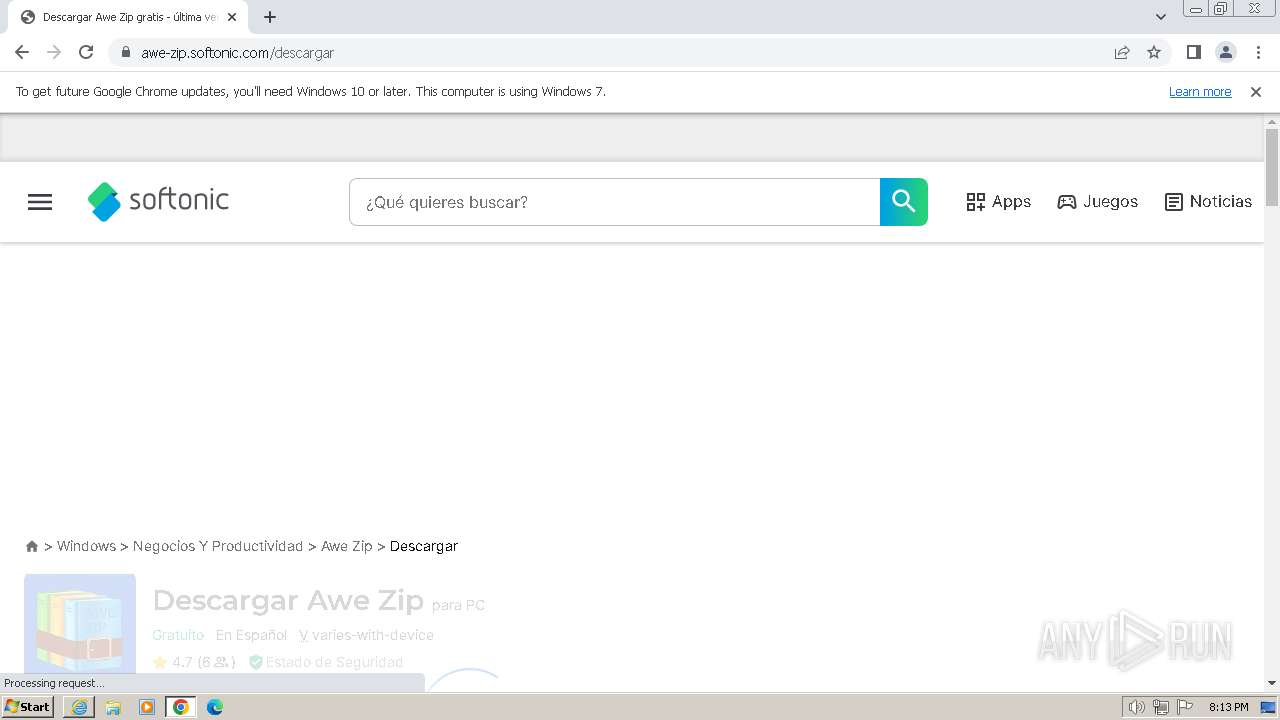Click the Show desktop button
Screen dimensions: 1280x720
coord(1269,707)
